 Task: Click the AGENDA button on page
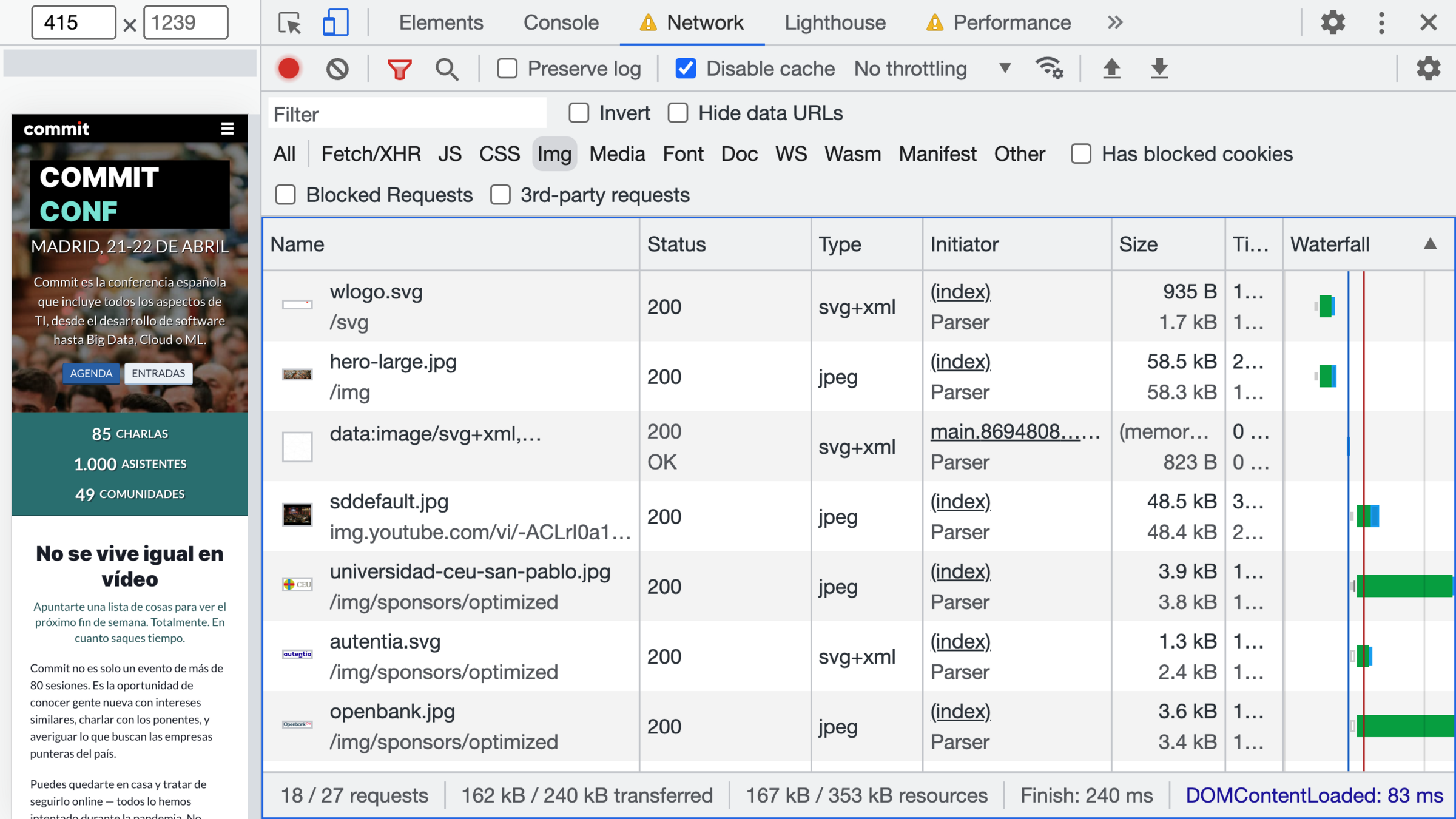[91, 373]
